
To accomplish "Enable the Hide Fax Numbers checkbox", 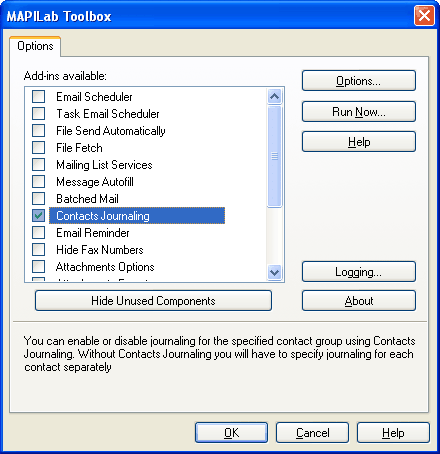I will (38, 250).
